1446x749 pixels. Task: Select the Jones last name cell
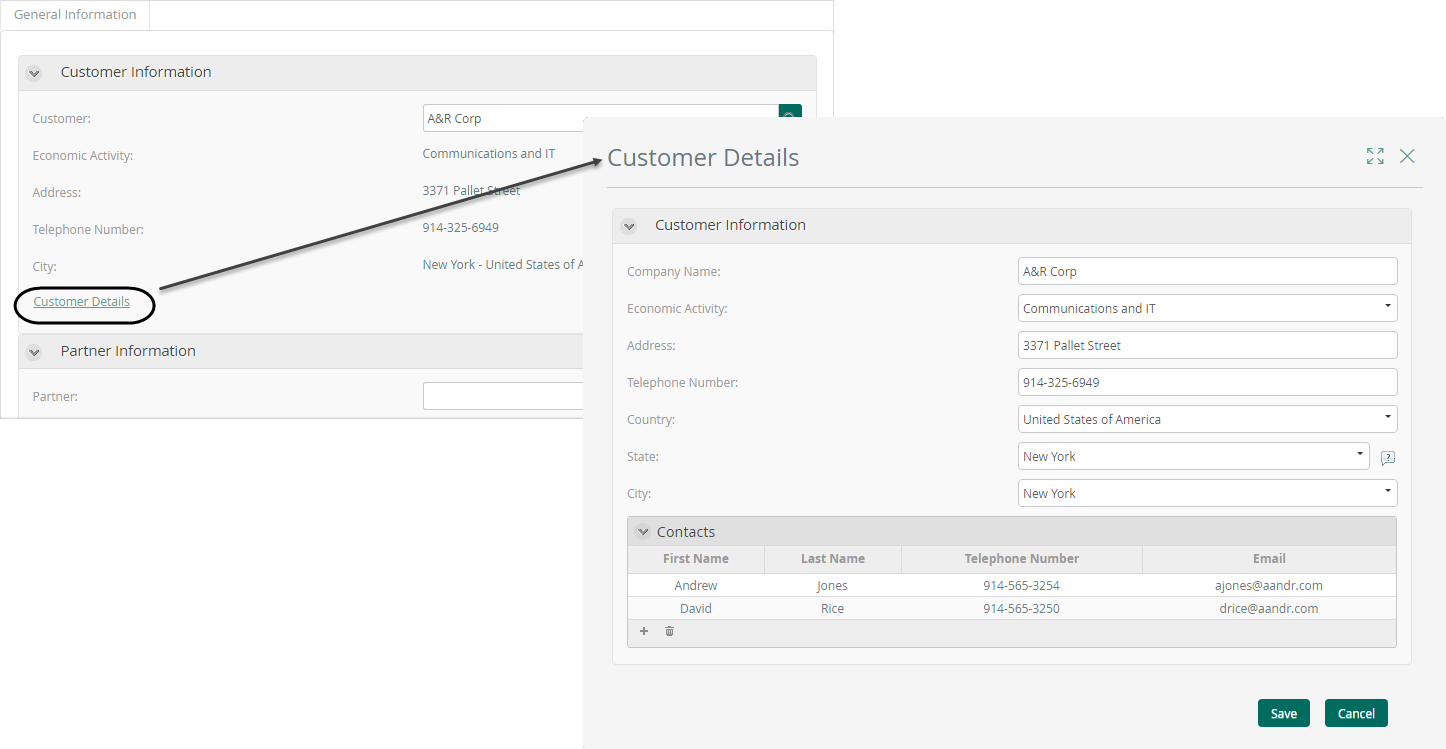point(833,585)
